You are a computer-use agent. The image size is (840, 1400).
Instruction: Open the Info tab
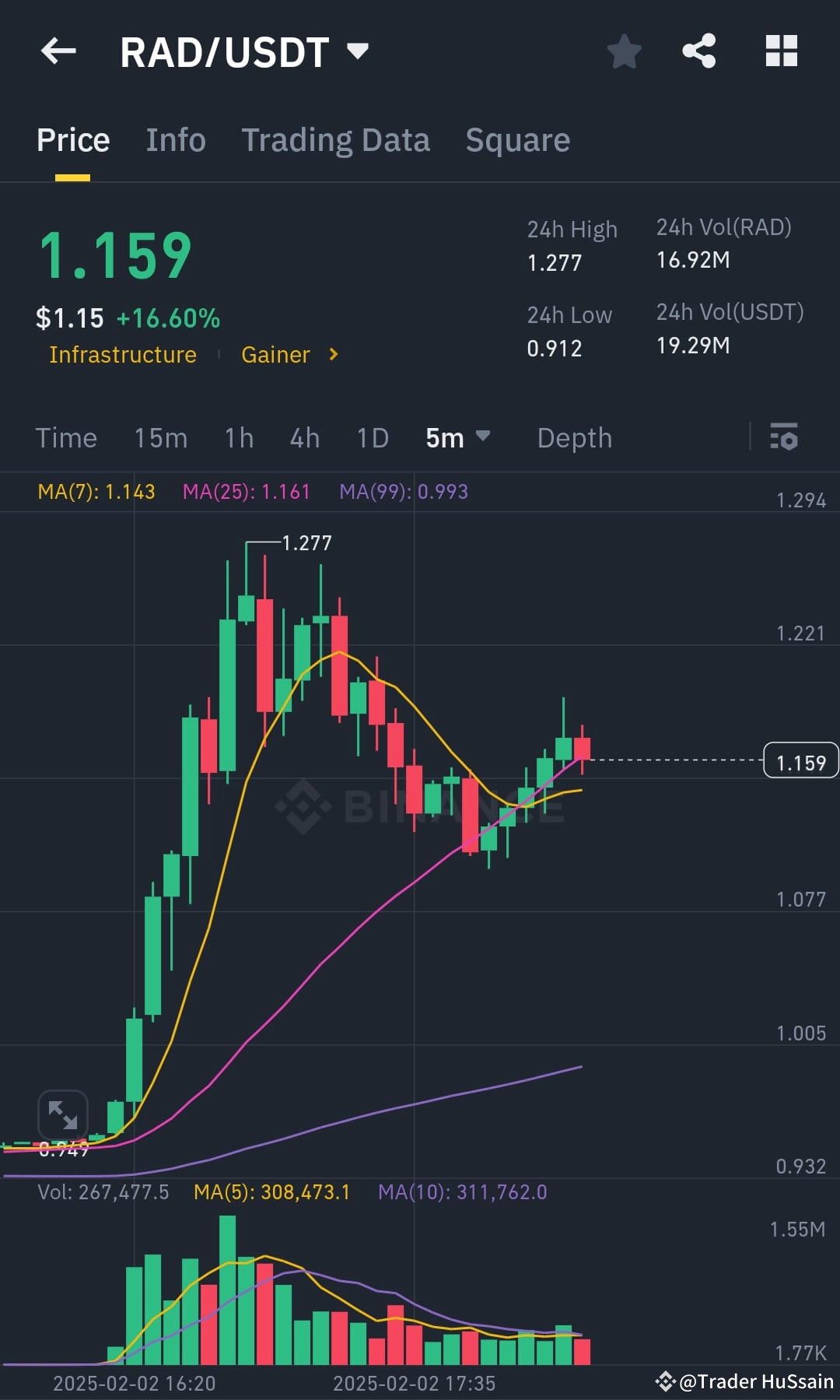[175, 140]
